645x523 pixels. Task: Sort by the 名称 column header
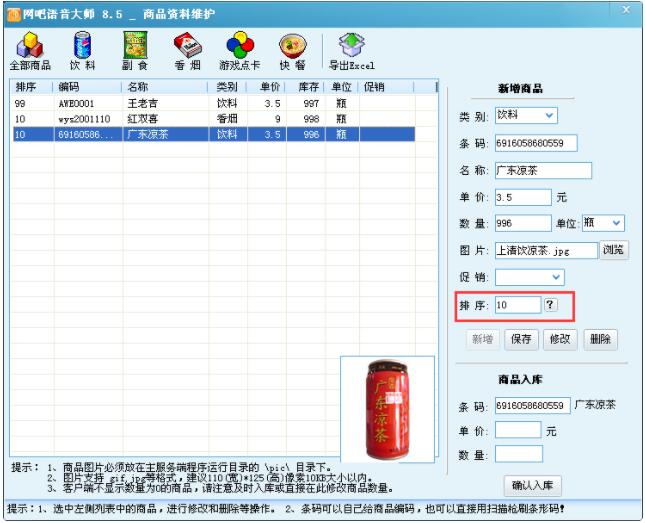pyautogui.click(x=165, y=87)
